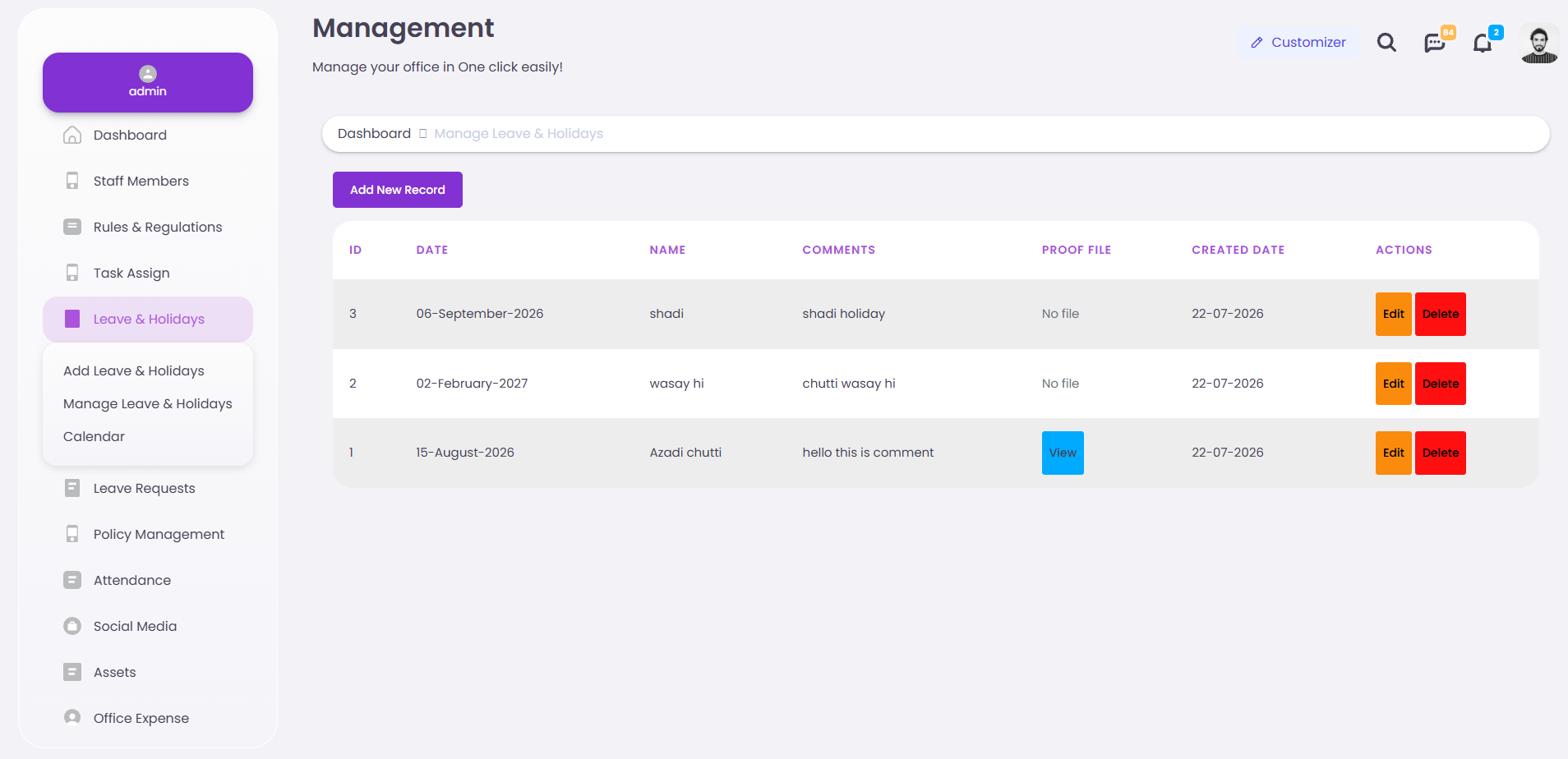Viewport: 1568px width, 759px height.
Task: Click the Add New Record button
Action: click(398, 190)
